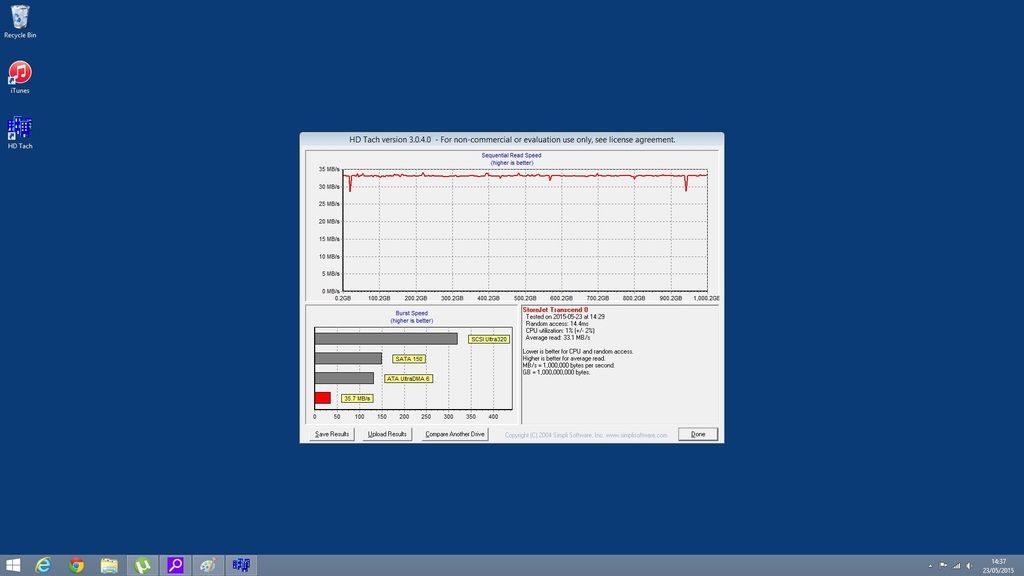The image size is (1024, 576).
Task: Click the Save Results button
Action: [332, 434]
